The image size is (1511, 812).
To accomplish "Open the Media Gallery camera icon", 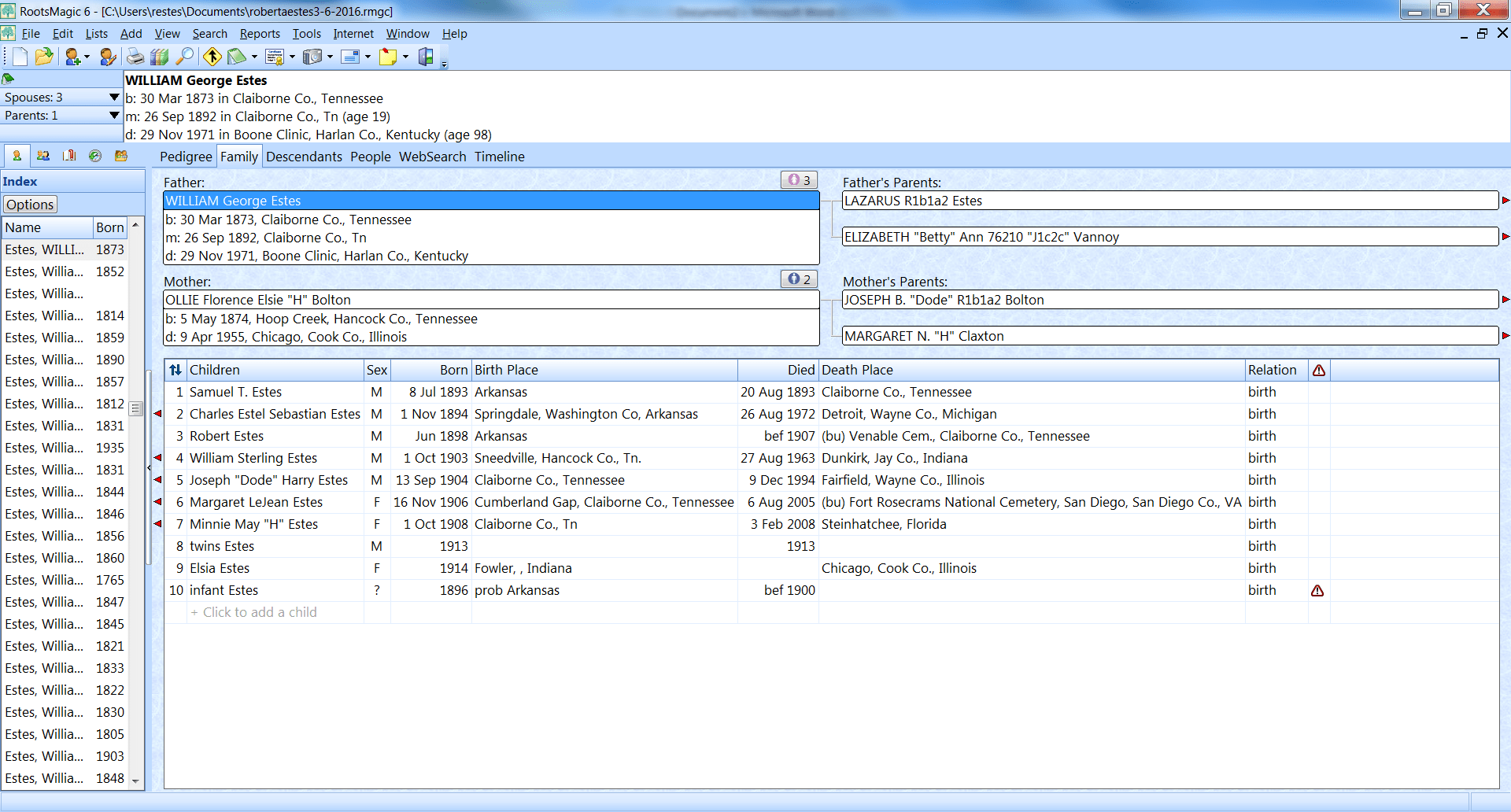I will [312, 57].
